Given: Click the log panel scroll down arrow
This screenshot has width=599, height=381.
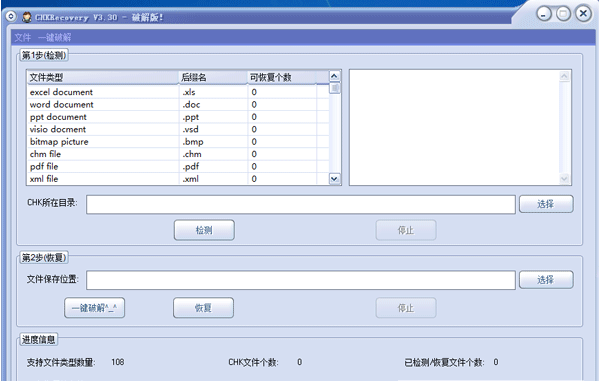Looking at the screenshot, I should click(564, 178).
